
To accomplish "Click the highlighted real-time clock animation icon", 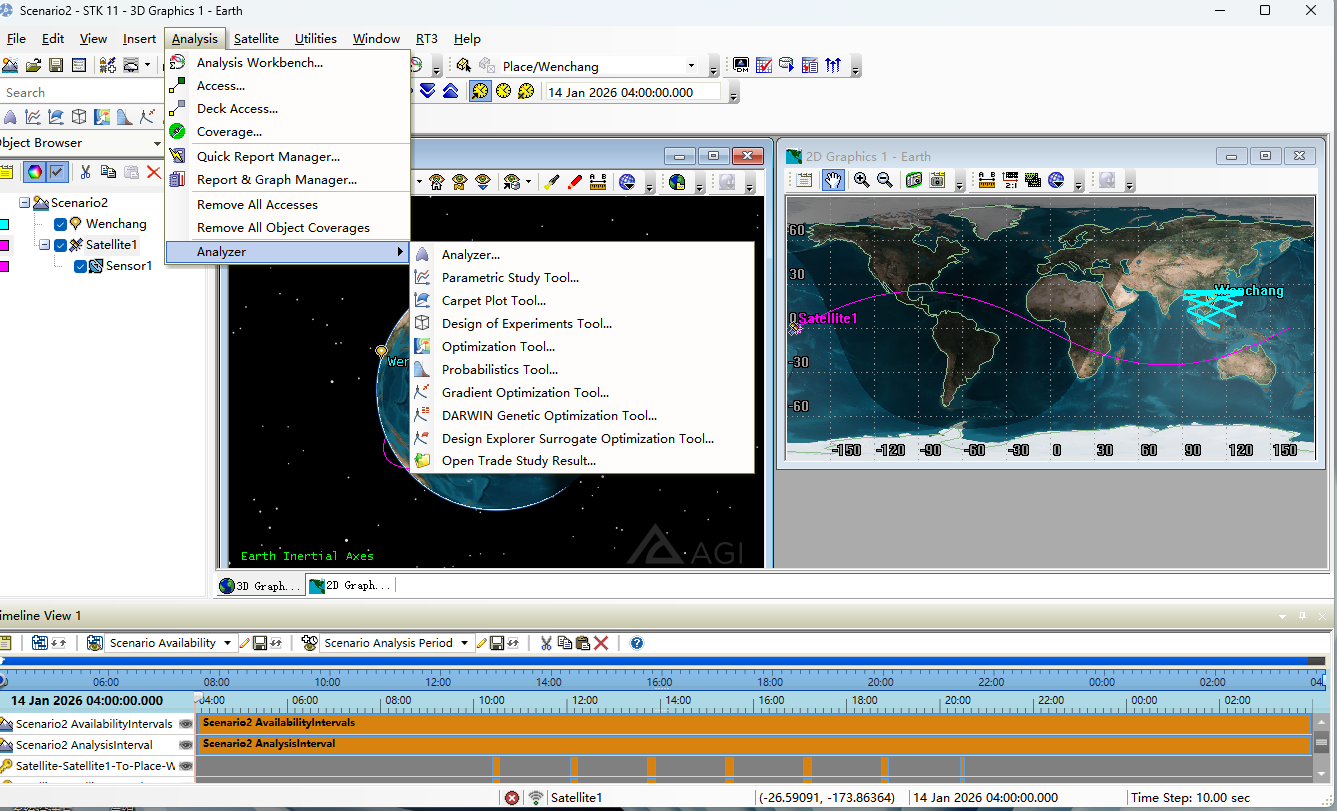I will 481,91.
